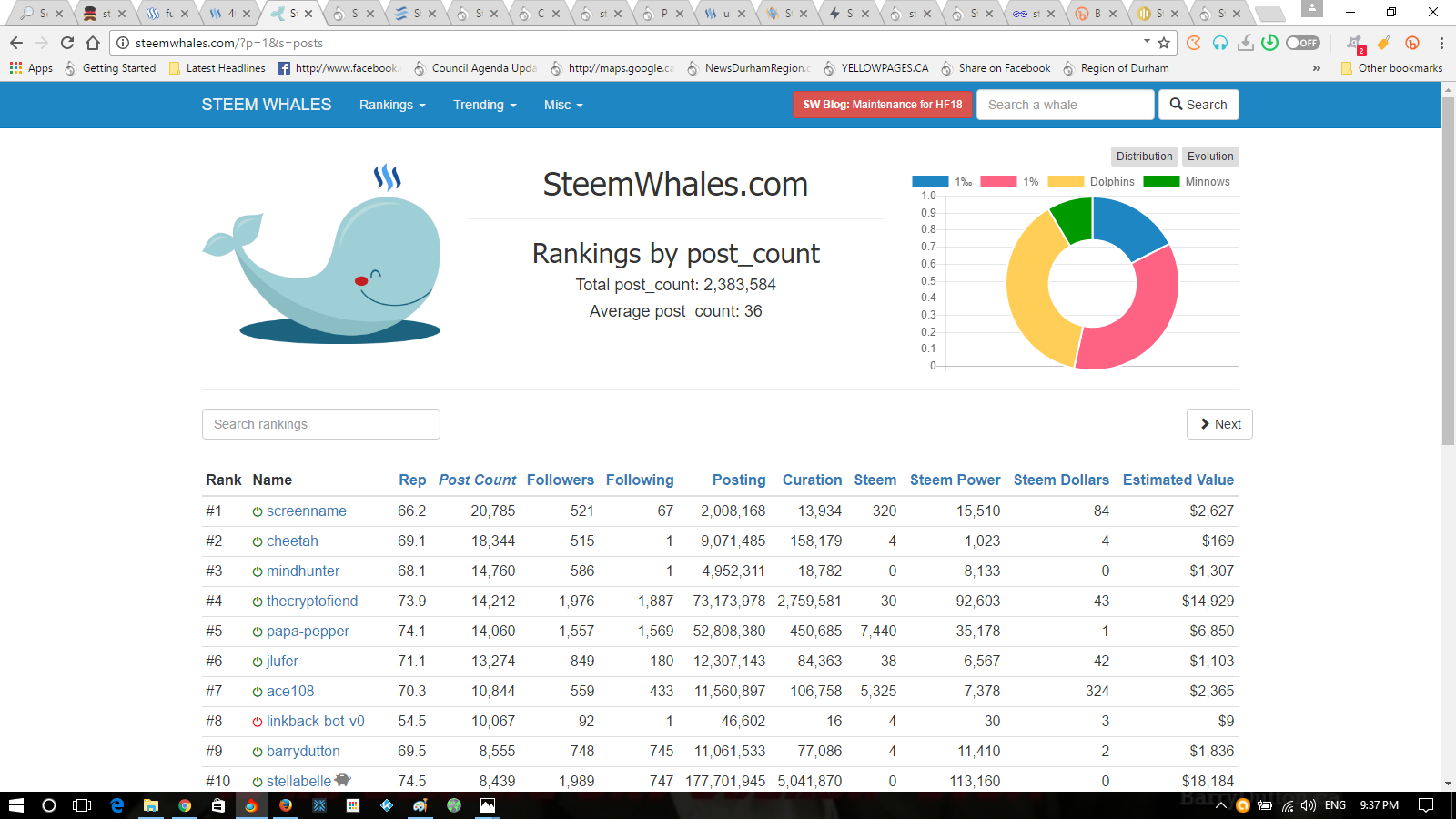Screen dimensions: 1456x819
Task: Open Latest Headlines bookmark folder
Action: (217, 68)
